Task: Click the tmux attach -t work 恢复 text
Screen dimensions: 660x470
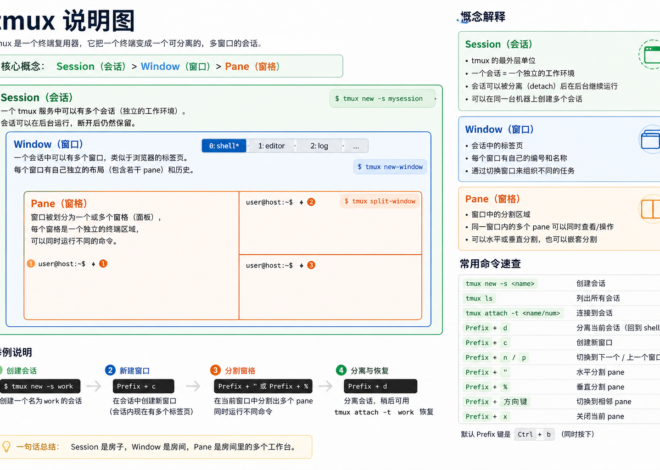Action: tap(383, 412)
